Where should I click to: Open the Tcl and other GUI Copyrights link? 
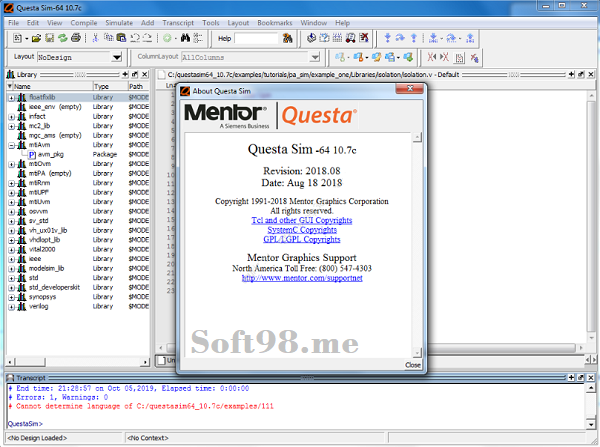pos(302,220)
